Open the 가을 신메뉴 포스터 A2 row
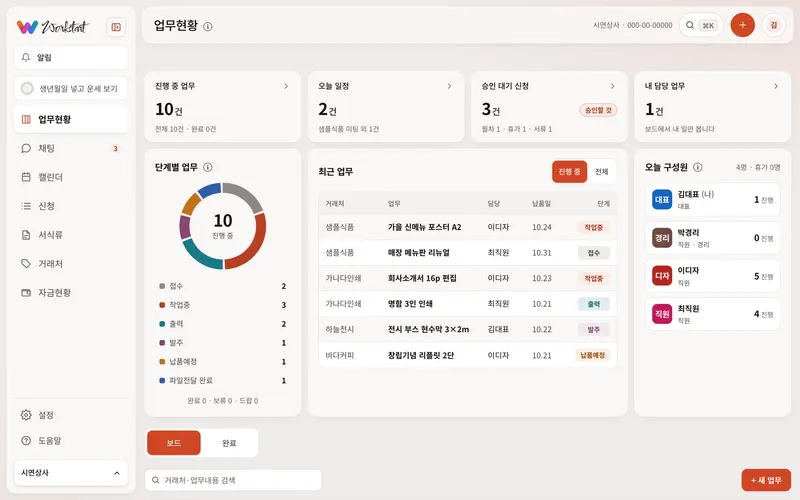The image size is (800, 500). pyautogui.click(x=467, y=227)
